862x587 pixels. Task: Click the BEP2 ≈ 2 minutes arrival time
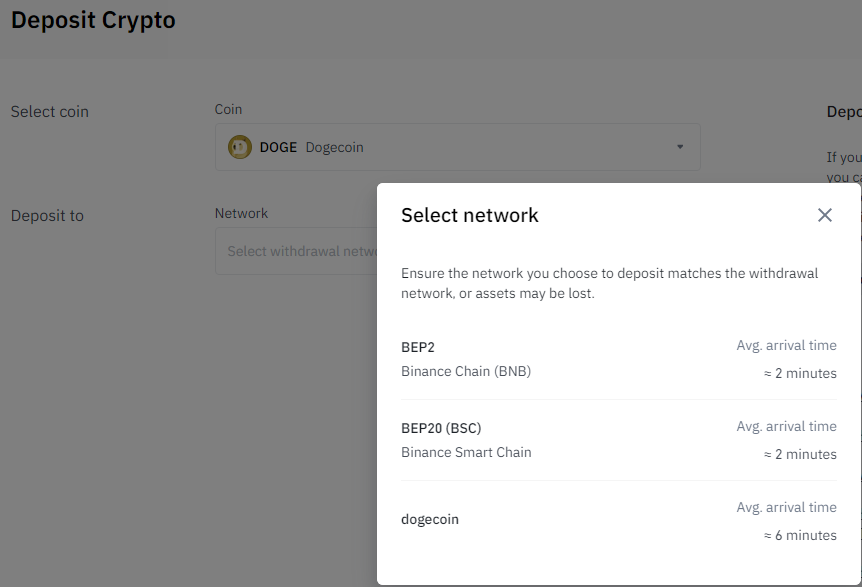tap(800, 373)
